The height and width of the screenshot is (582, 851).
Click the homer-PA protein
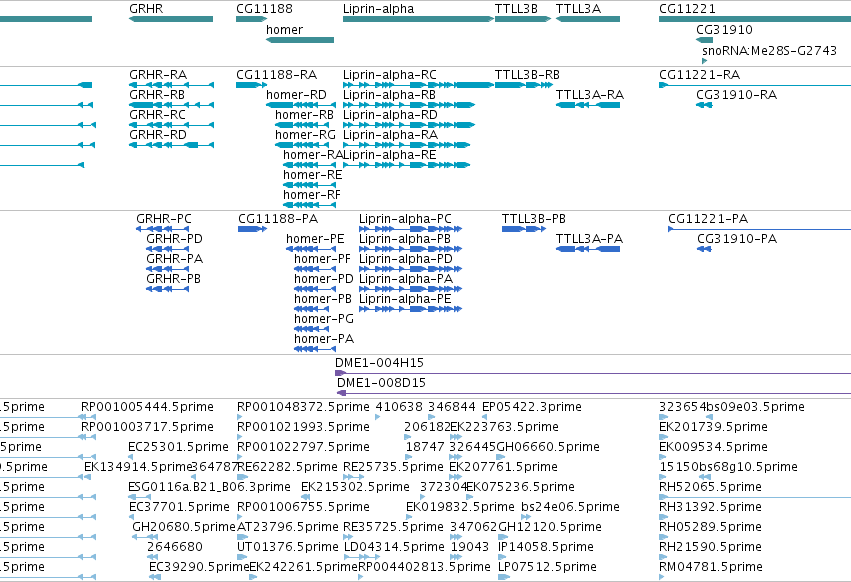click(x=314, y=349)
